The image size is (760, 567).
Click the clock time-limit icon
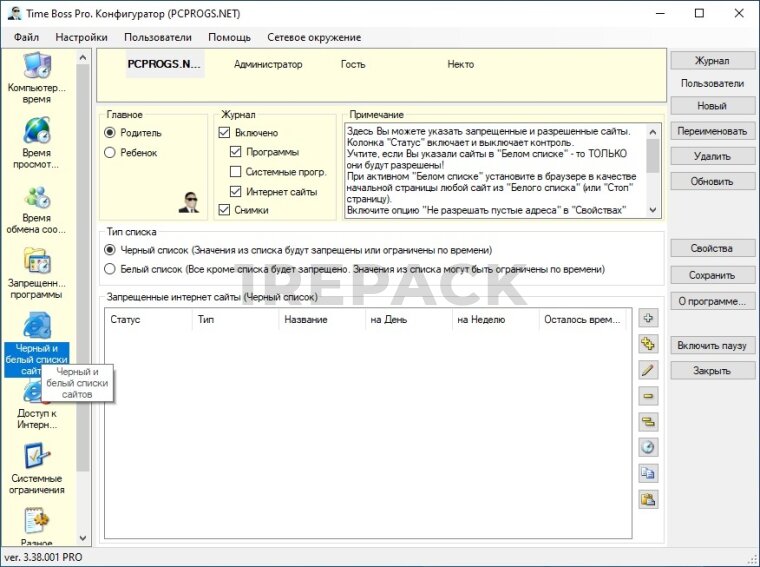pos(648,447)
